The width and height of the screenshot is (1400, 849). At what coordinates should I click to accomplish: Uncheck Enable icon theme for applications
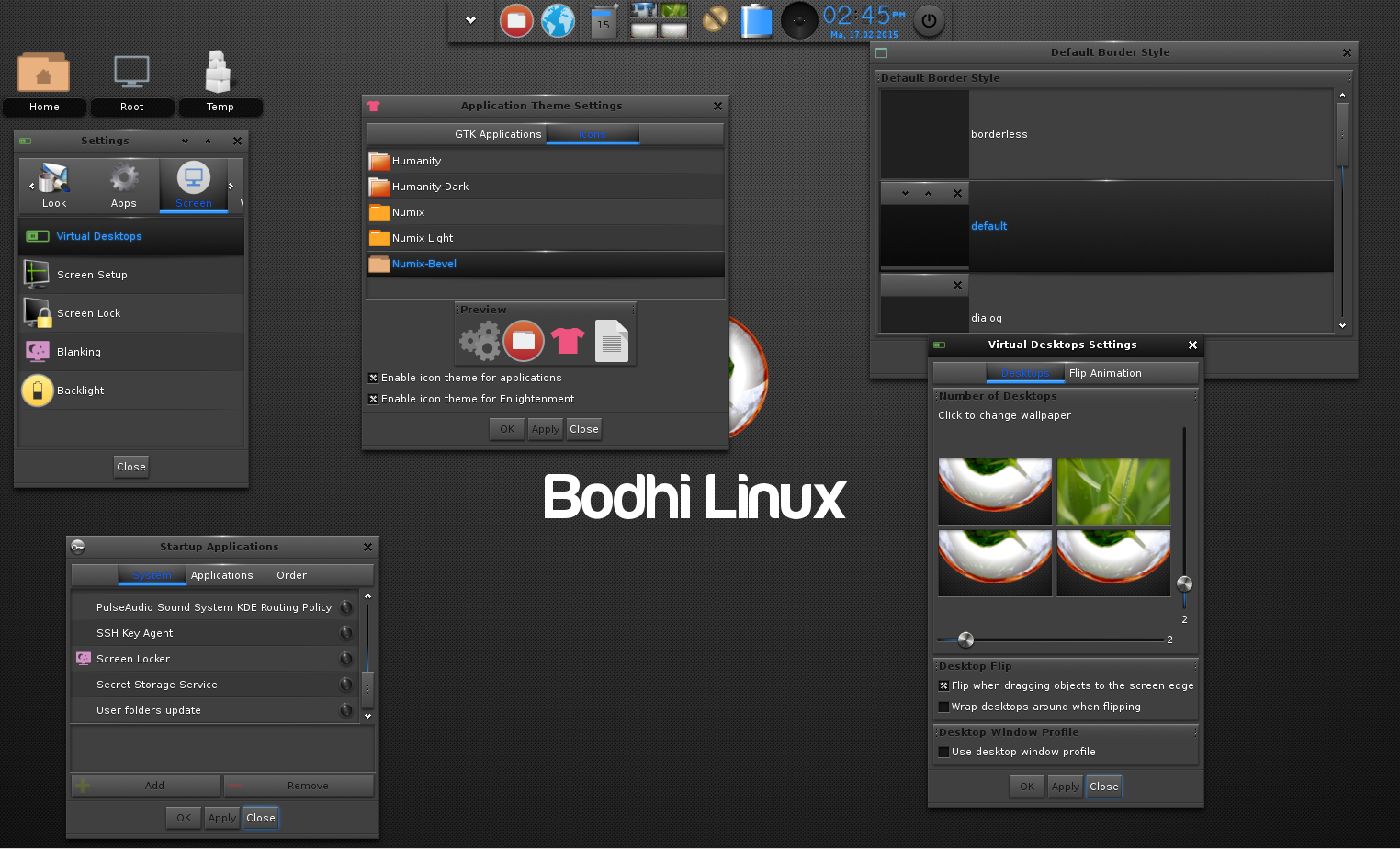[373, 378]
